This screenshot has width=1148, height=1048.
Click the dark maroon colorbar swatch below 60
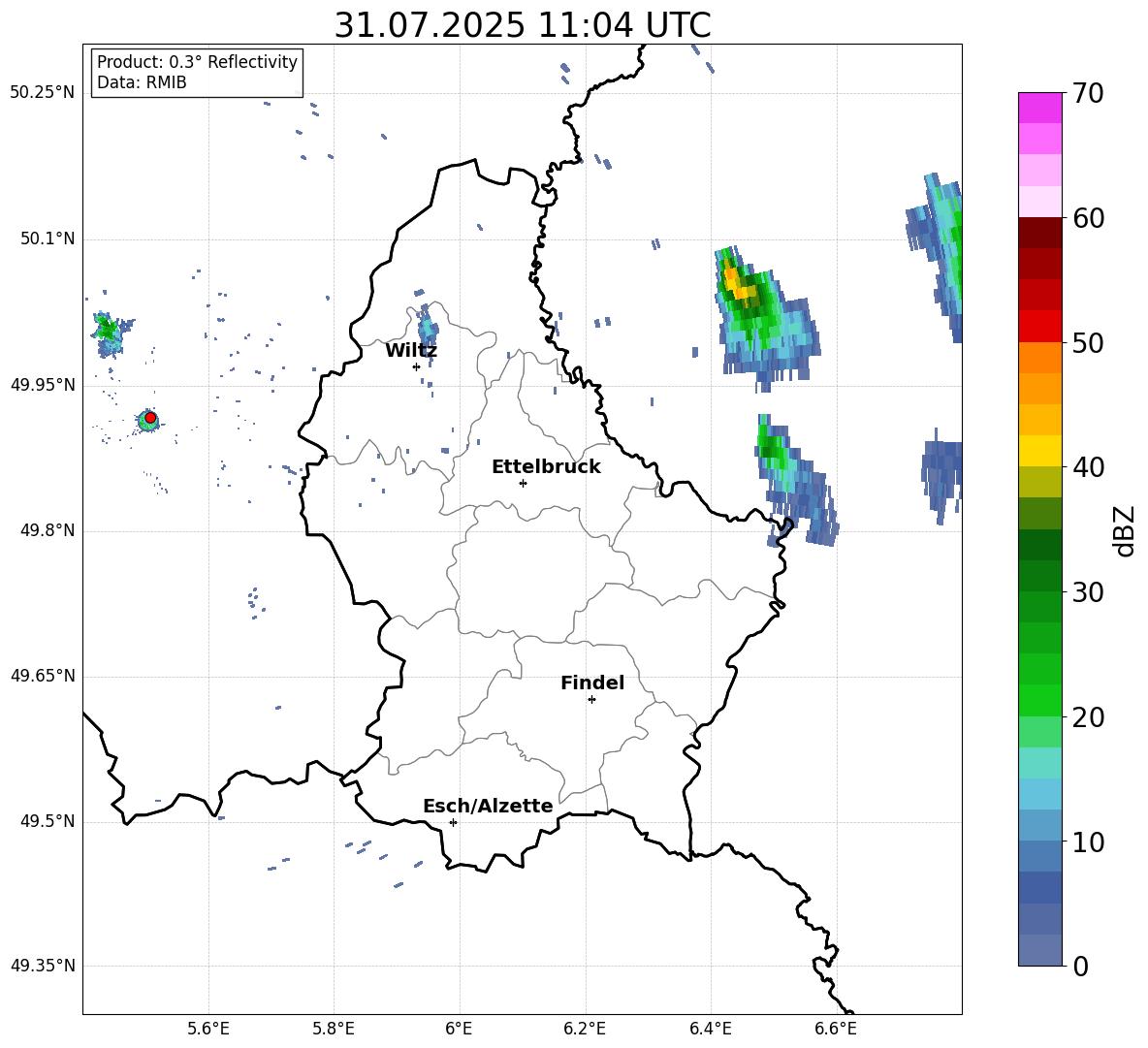tap(1039, 233)
